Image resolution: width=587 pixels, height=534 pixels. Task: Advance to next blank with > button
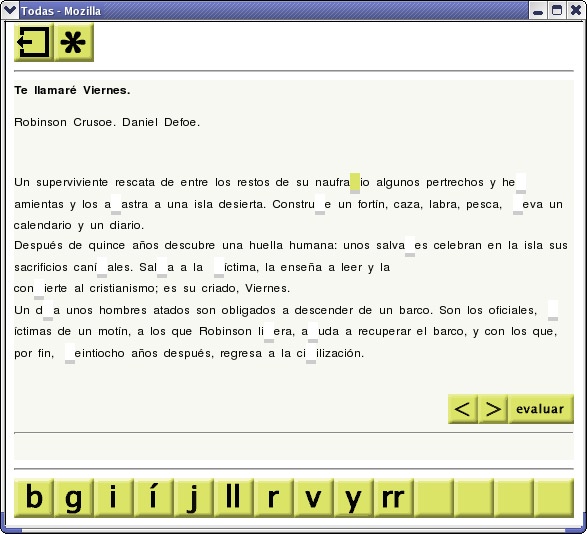coord(493,409)
